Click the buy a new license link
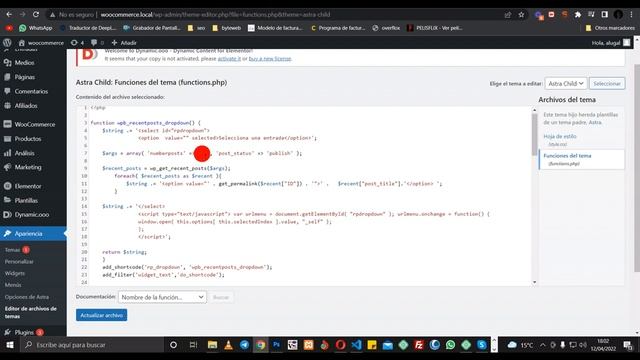Screen dimensions: 640x360 coord(270,59)
